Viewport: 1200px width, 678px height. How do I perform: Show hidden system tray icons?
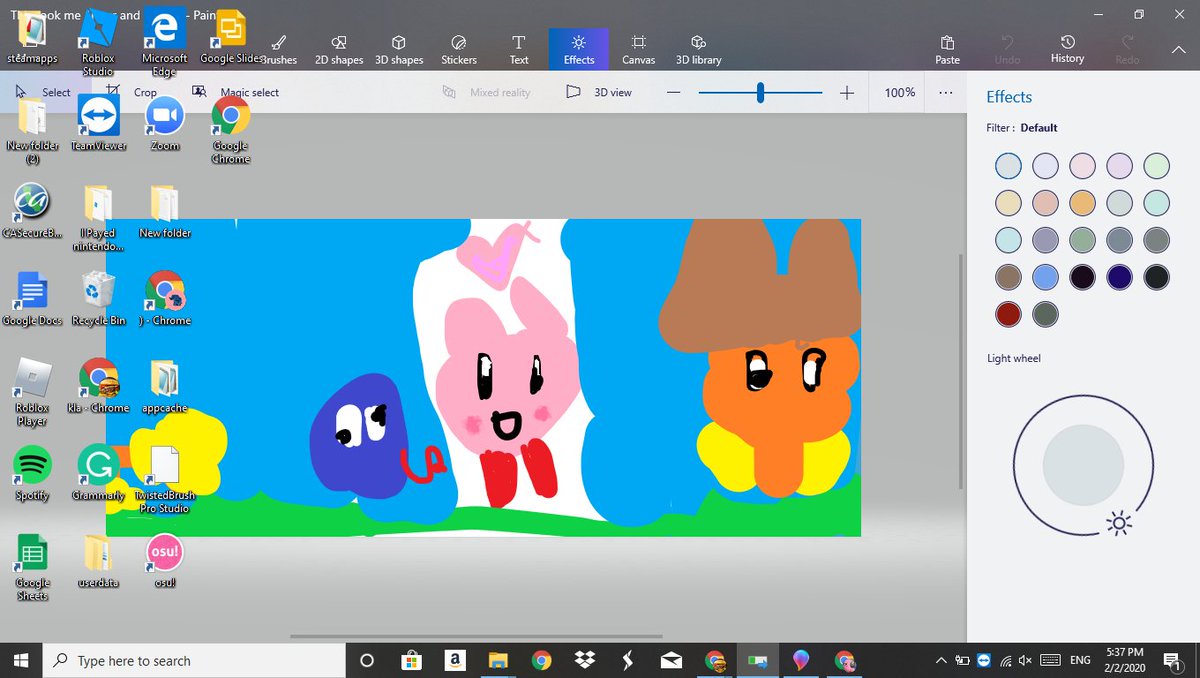click(940, 661)
